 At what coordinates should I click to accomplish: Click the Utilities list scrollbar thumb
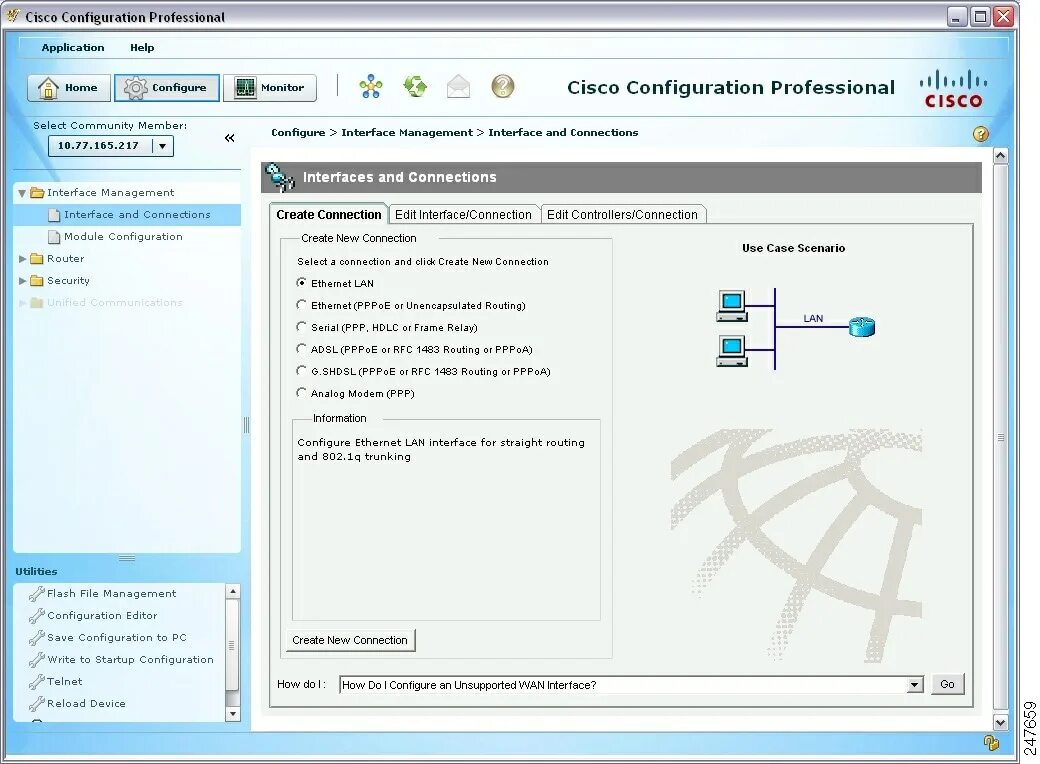(x=232, y=645)
